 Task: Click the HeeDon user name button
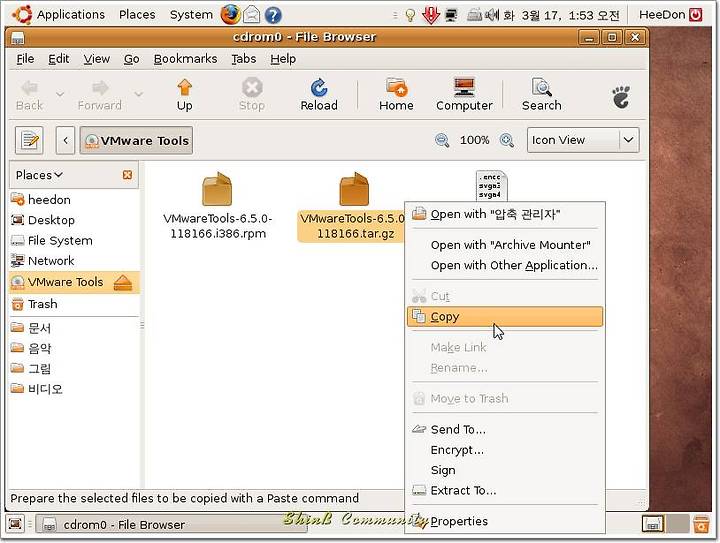tap(662, 15)
